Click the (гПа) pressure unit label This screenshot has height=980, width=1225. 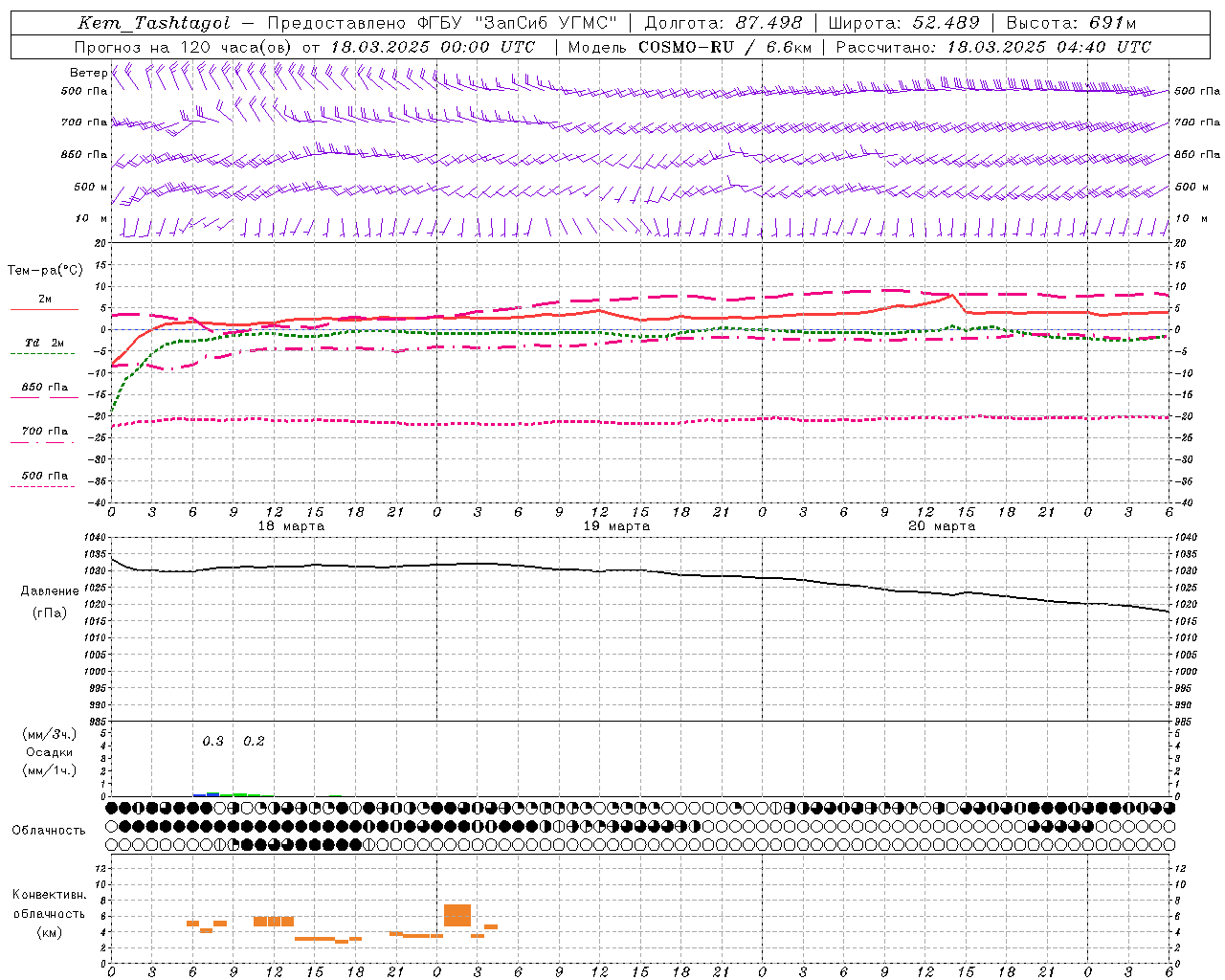pyautogui.click(x=50, y=613)
